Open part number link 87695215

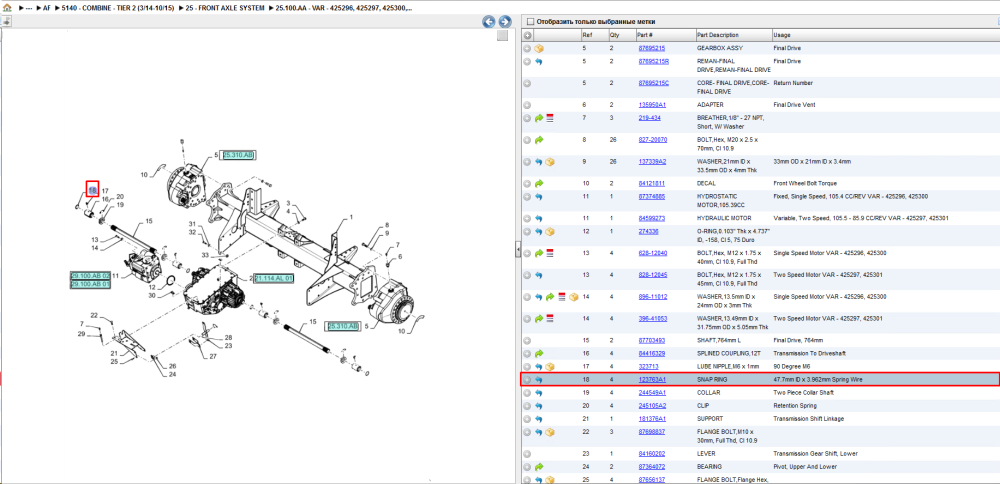(x=652, y=48)
